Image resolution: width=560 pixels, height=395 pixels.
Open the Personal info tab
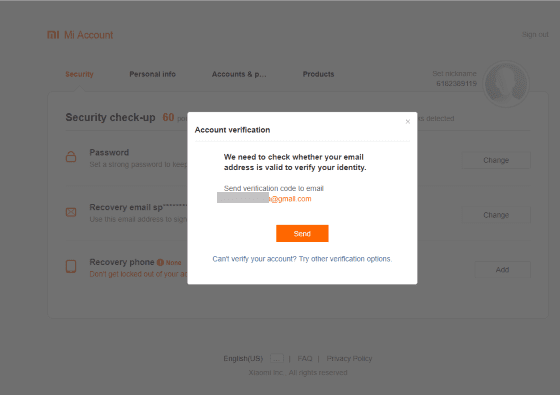152,74
